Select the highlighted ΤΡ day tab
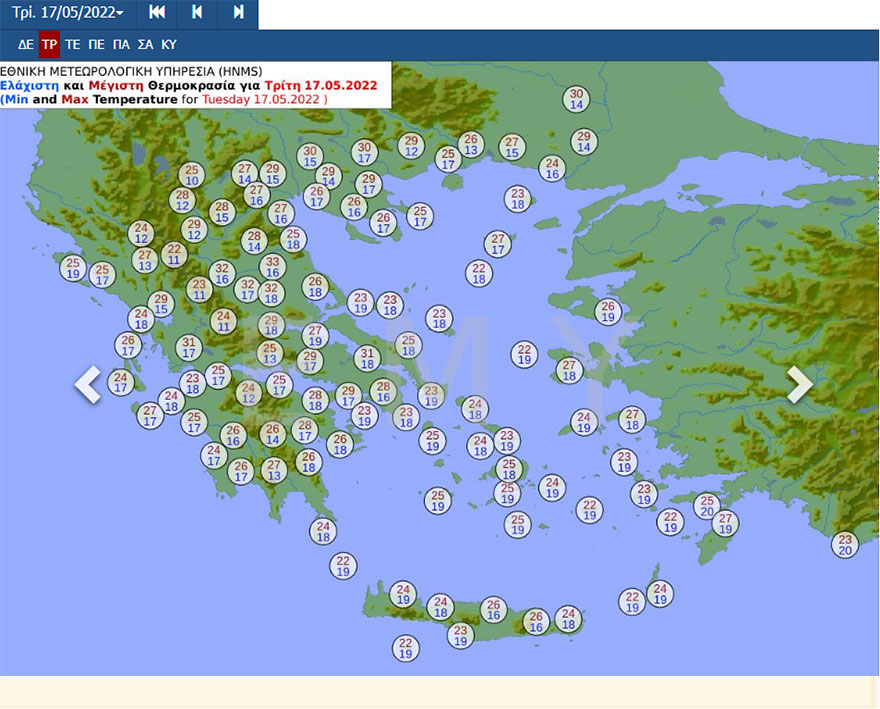Viewport: 880px width, 709px height. (x=49, y=44)
